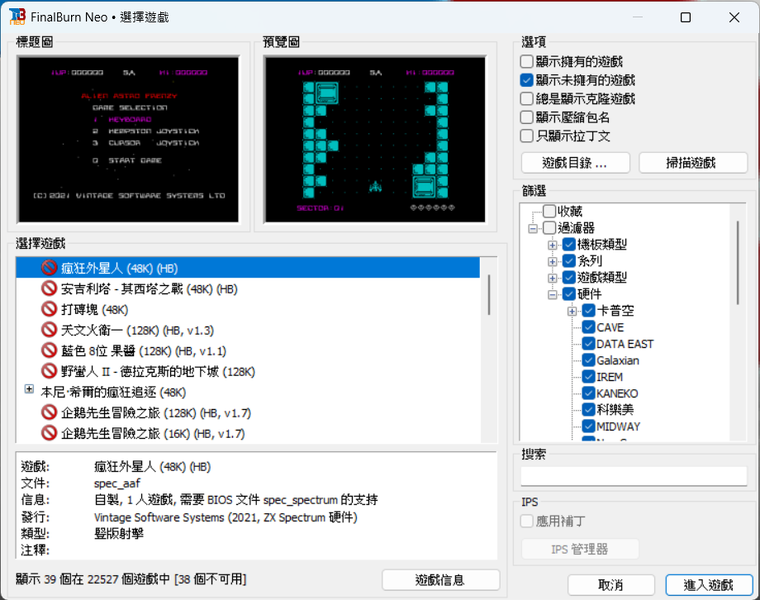
Task: Click the 標題圖 title screenshot thumbnail
Action: coord(128,139)
